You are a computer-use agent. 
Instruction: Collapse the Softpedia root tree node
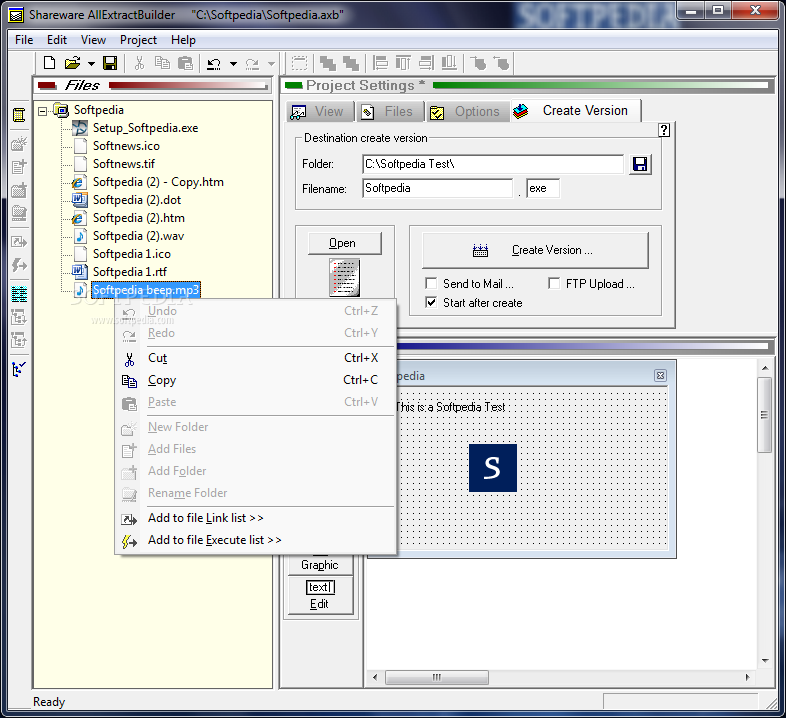pyautogui.click(x=43, y=111)
